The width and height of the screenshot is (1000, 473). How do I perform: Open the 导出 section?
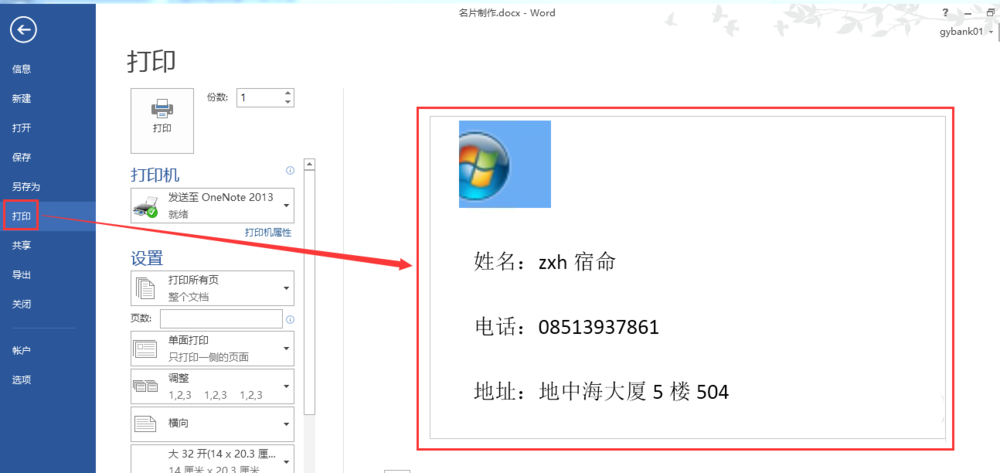(22, 275)
